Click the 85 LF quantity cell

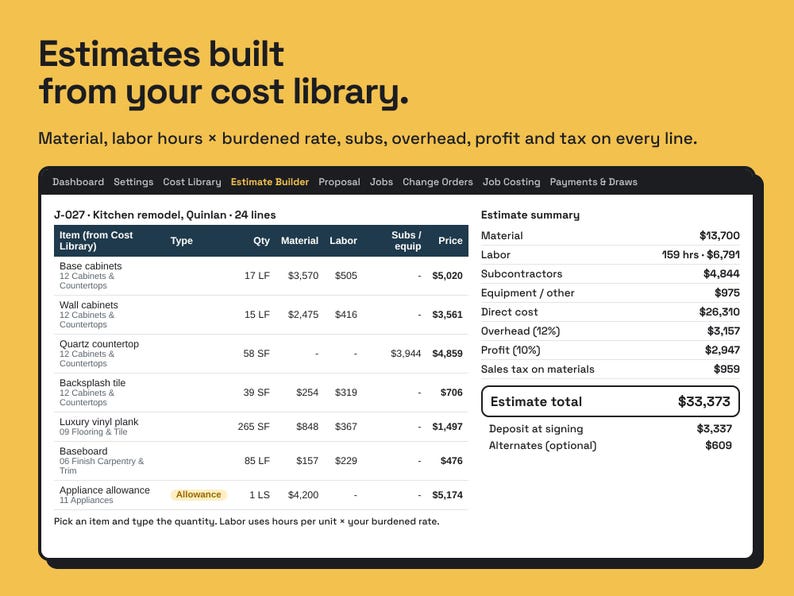click(257, 461)
